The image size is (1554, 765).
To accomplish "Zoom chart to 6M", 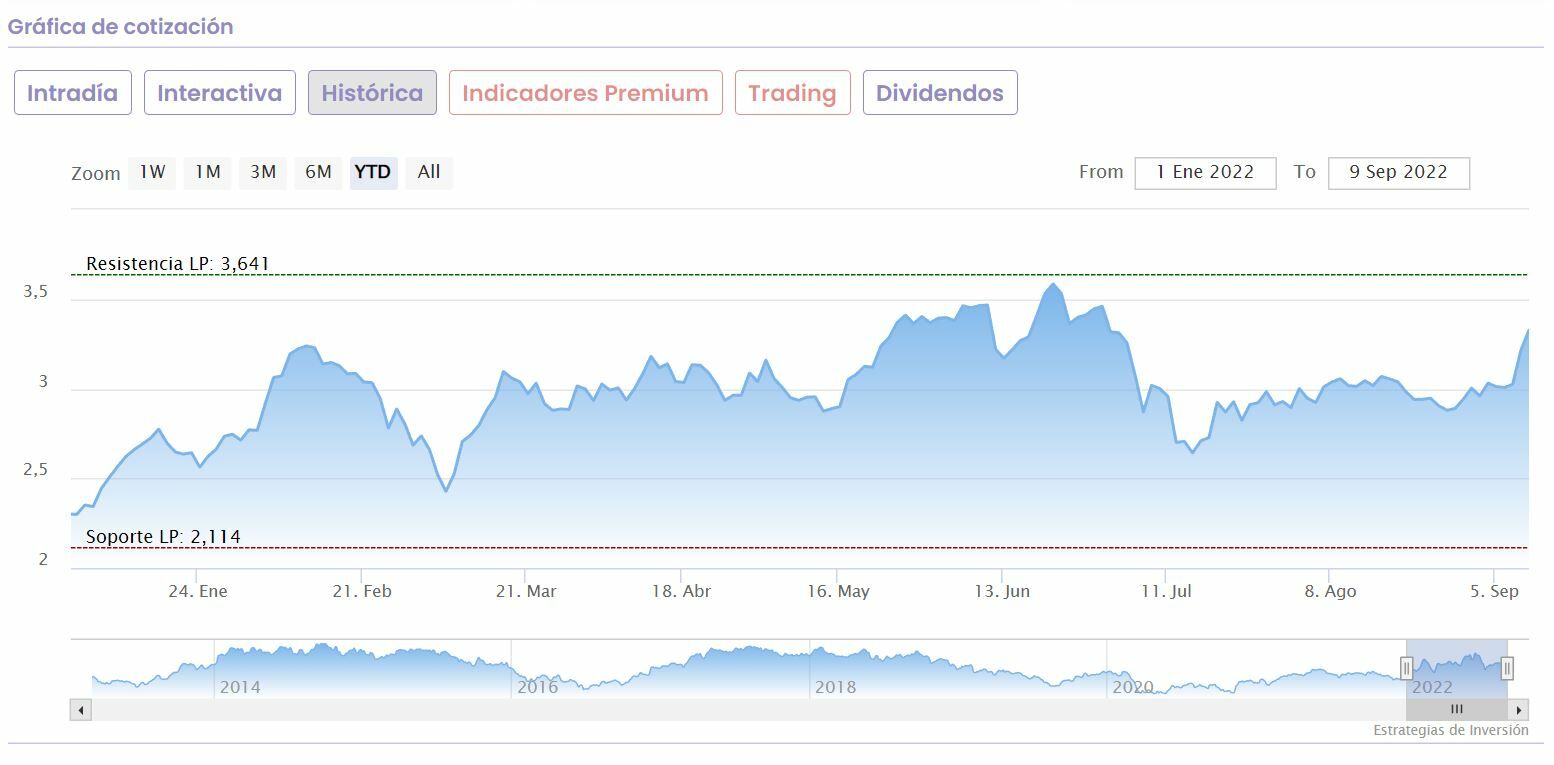I will pos(318,172).
